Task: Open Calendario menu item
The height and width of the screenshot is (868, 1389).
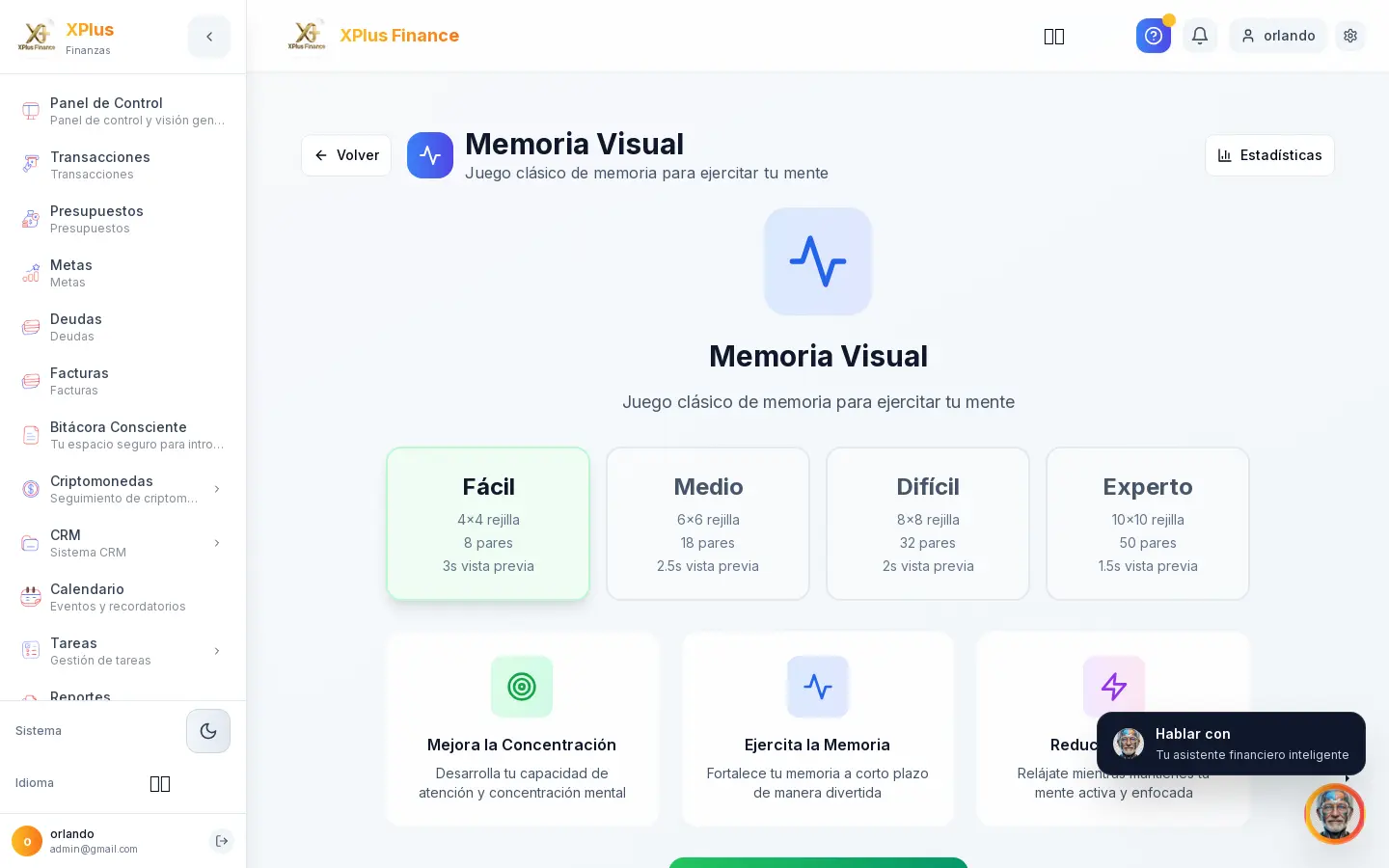Action: [x=123, y=597]
